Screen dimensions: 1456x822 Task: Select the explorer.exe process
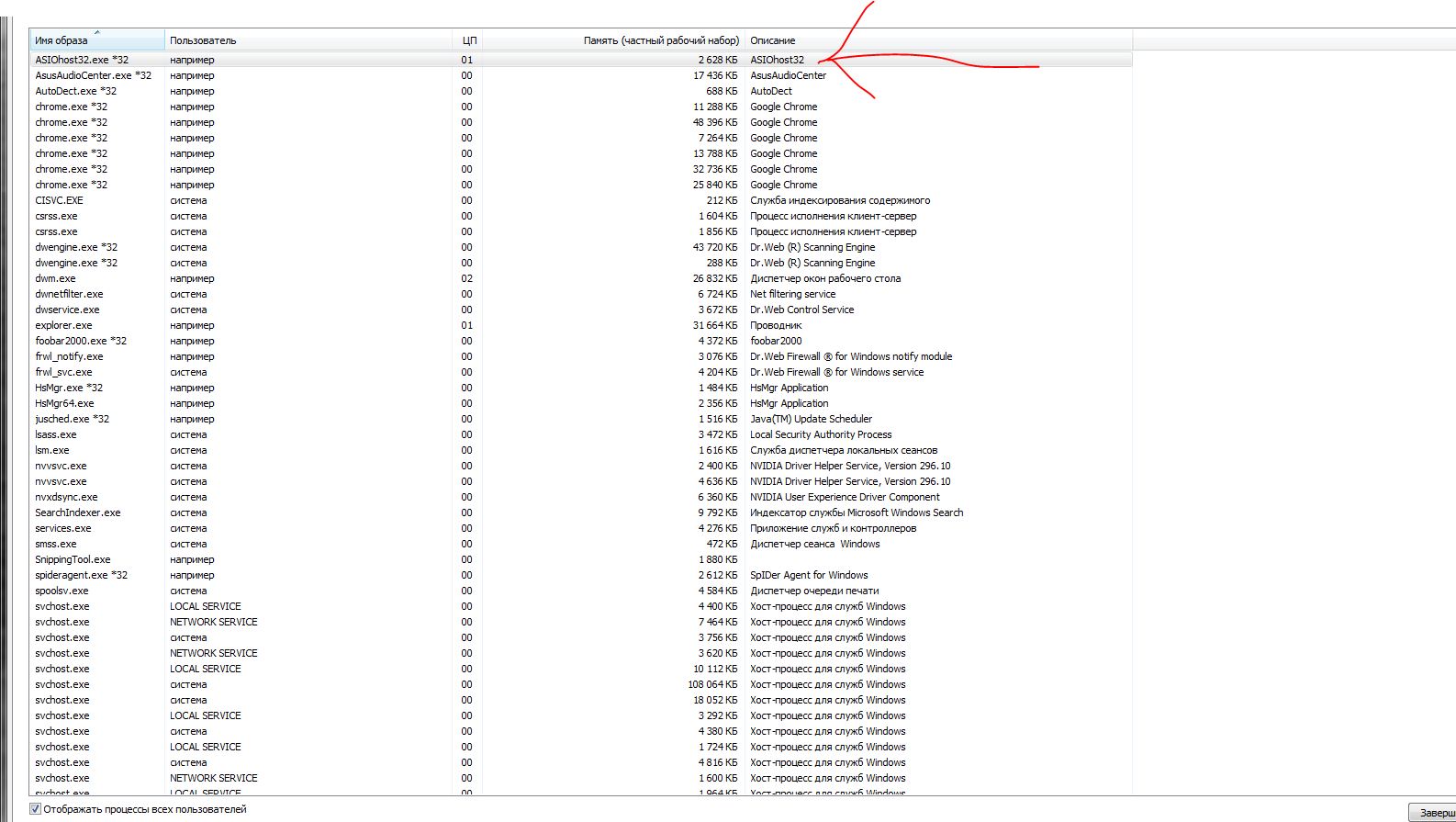click(x=63, y=325)
